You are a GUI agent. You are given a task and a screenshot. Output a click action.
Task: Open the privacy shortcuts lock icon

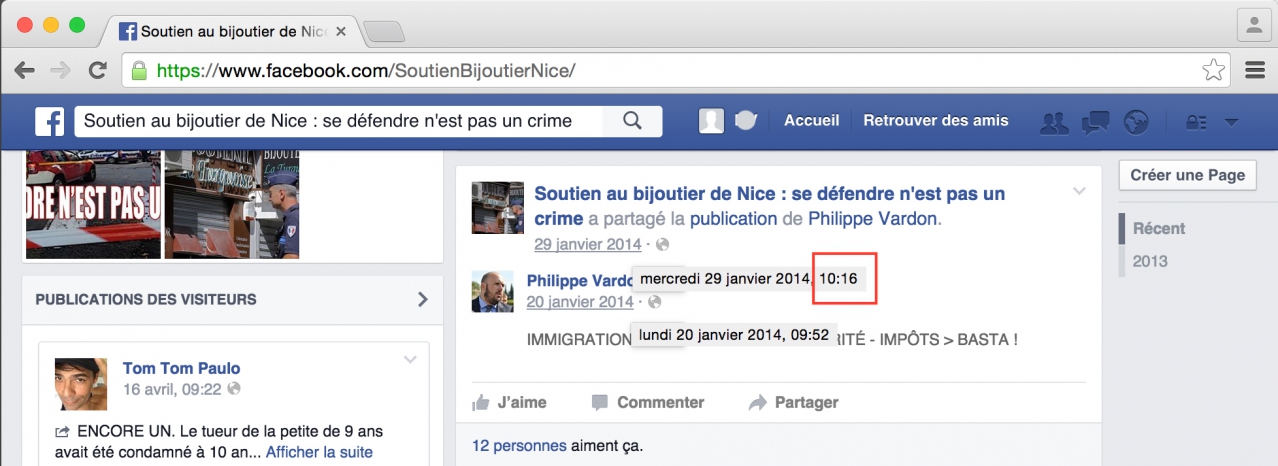[1196, 122]
